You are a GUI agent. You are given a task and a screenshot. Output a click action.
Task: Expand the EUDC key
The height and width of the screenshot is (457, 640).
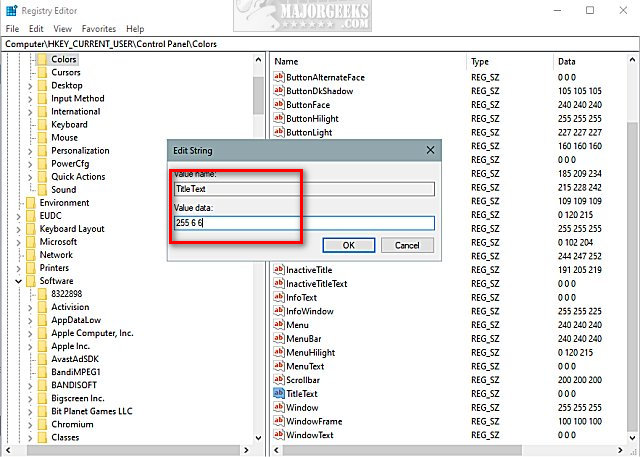click(x=18, y=216)
